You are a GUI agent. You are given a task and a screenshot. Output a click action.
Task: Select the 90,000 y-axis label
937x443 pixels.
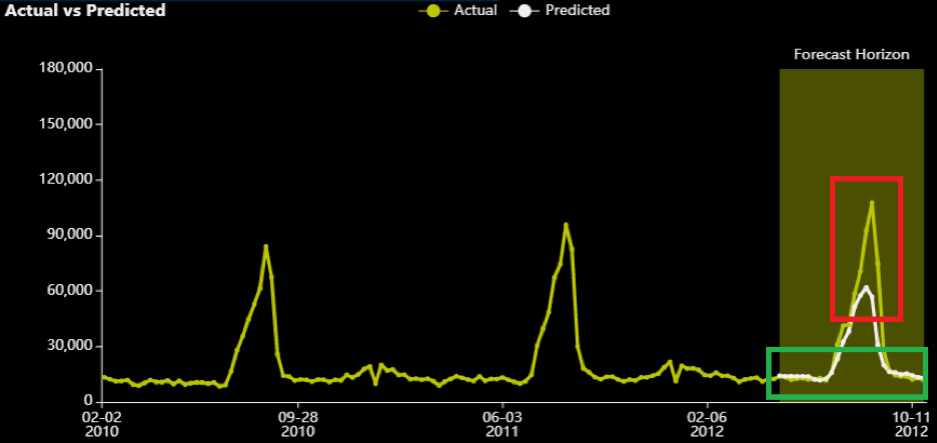click(x=69, y=235)
